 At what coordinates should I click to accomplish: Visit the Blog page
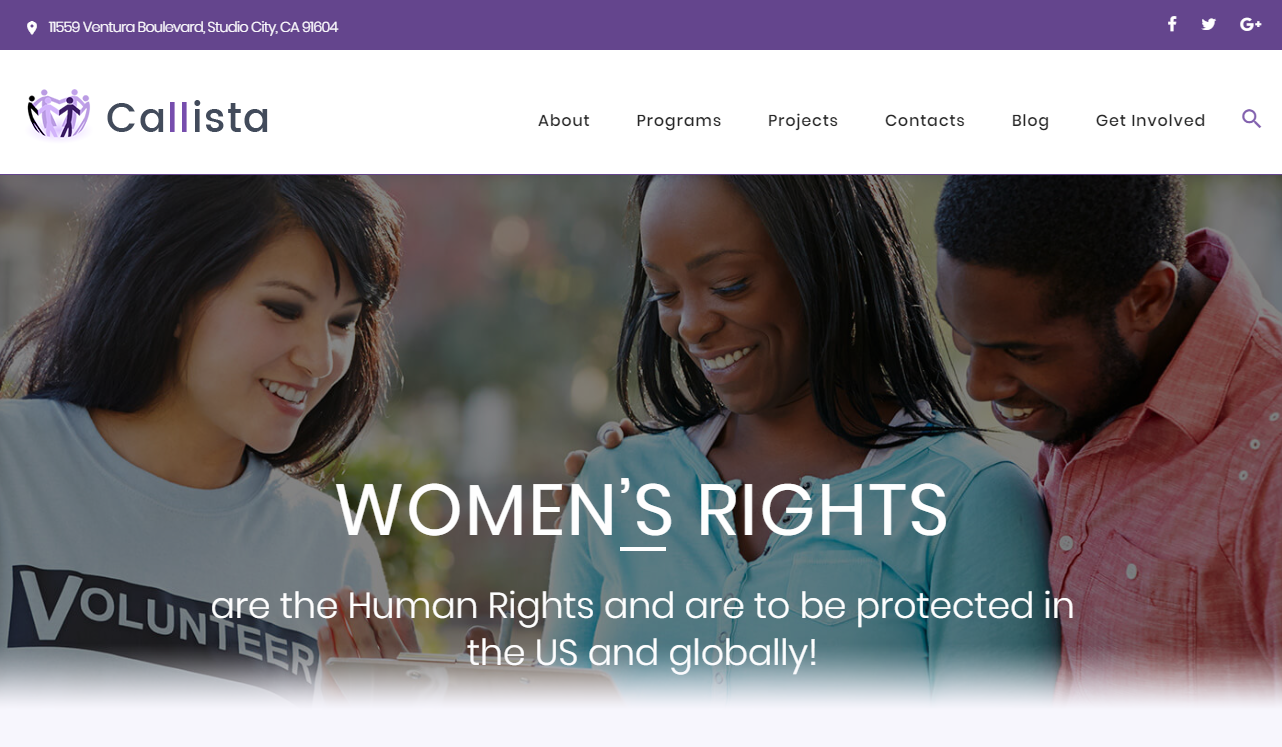[1030, 120]
